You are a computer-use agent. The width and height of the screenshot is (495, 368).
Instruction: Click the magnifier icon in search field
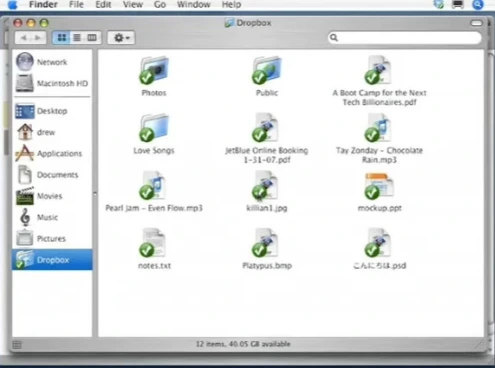point(334,38)
